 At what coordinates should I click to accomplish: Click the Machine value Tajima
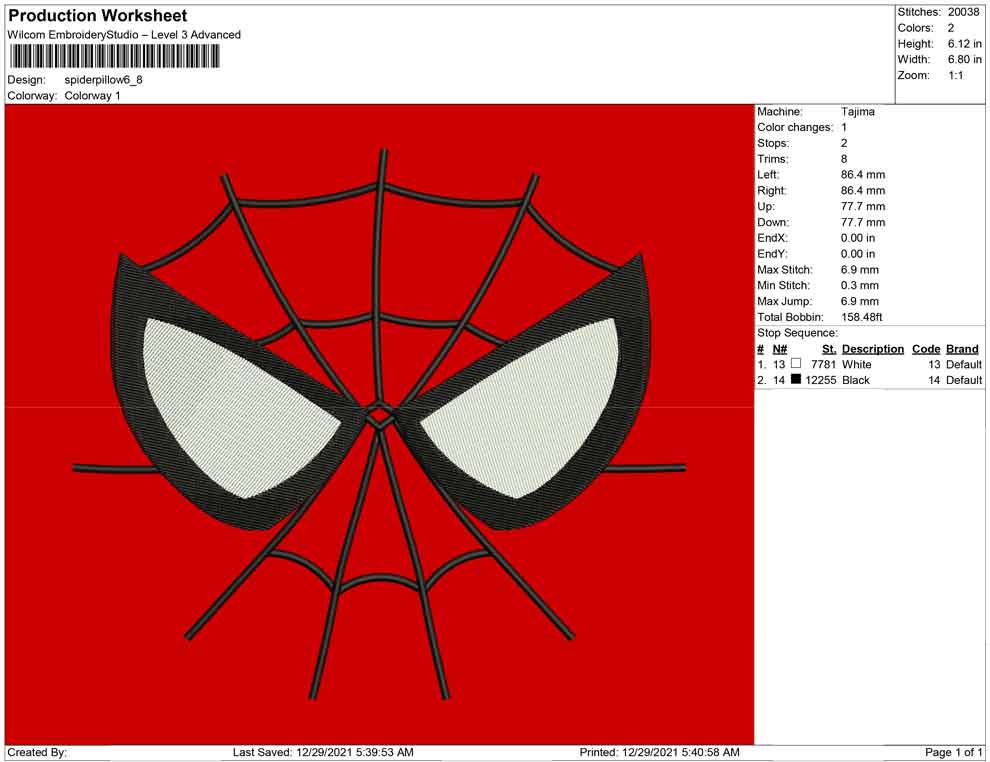857,112
